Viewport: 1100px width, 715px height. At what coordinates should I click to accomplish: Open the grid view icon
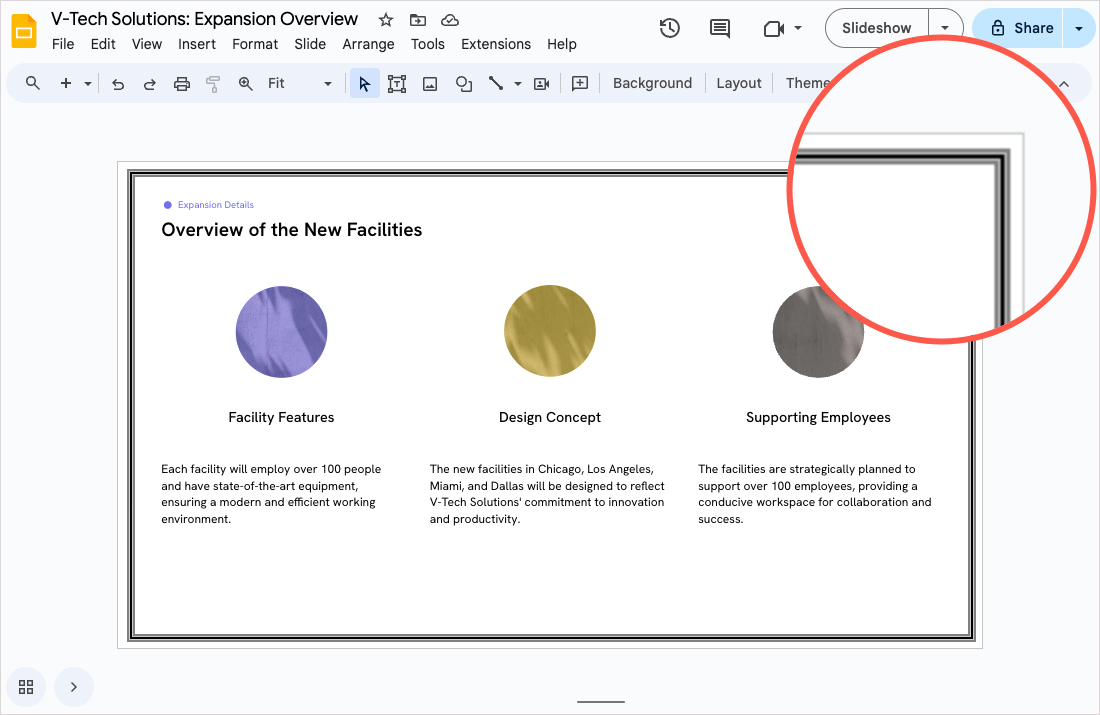26,687
